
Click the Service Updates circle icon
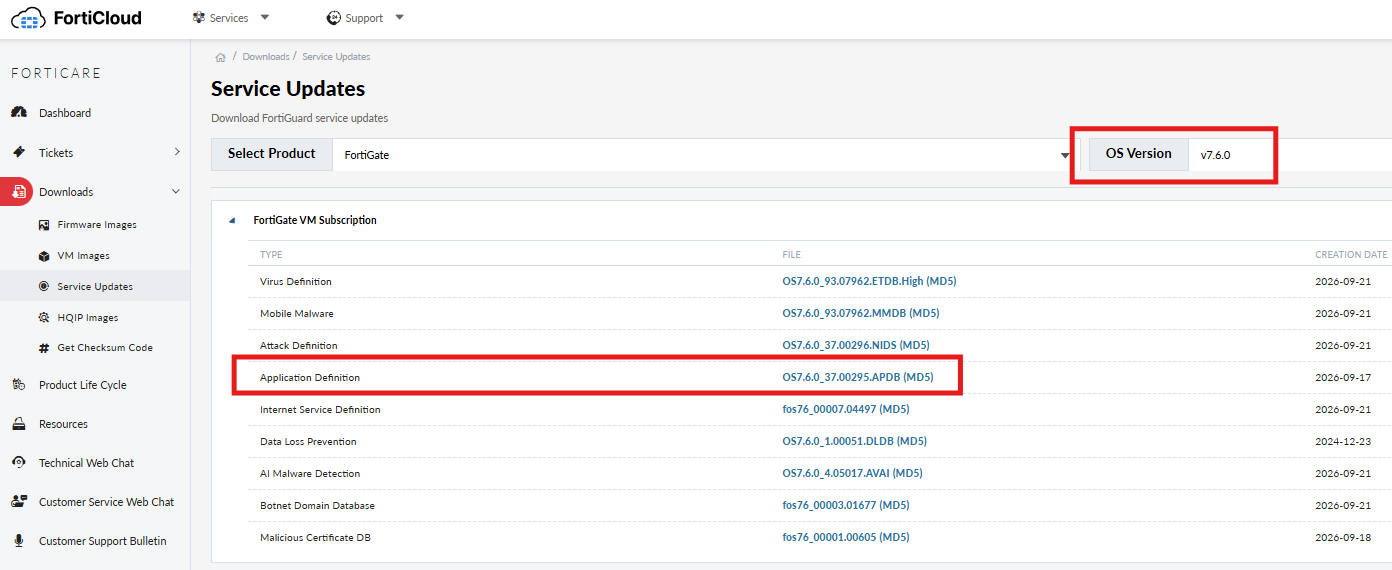(x=43, y=286)
